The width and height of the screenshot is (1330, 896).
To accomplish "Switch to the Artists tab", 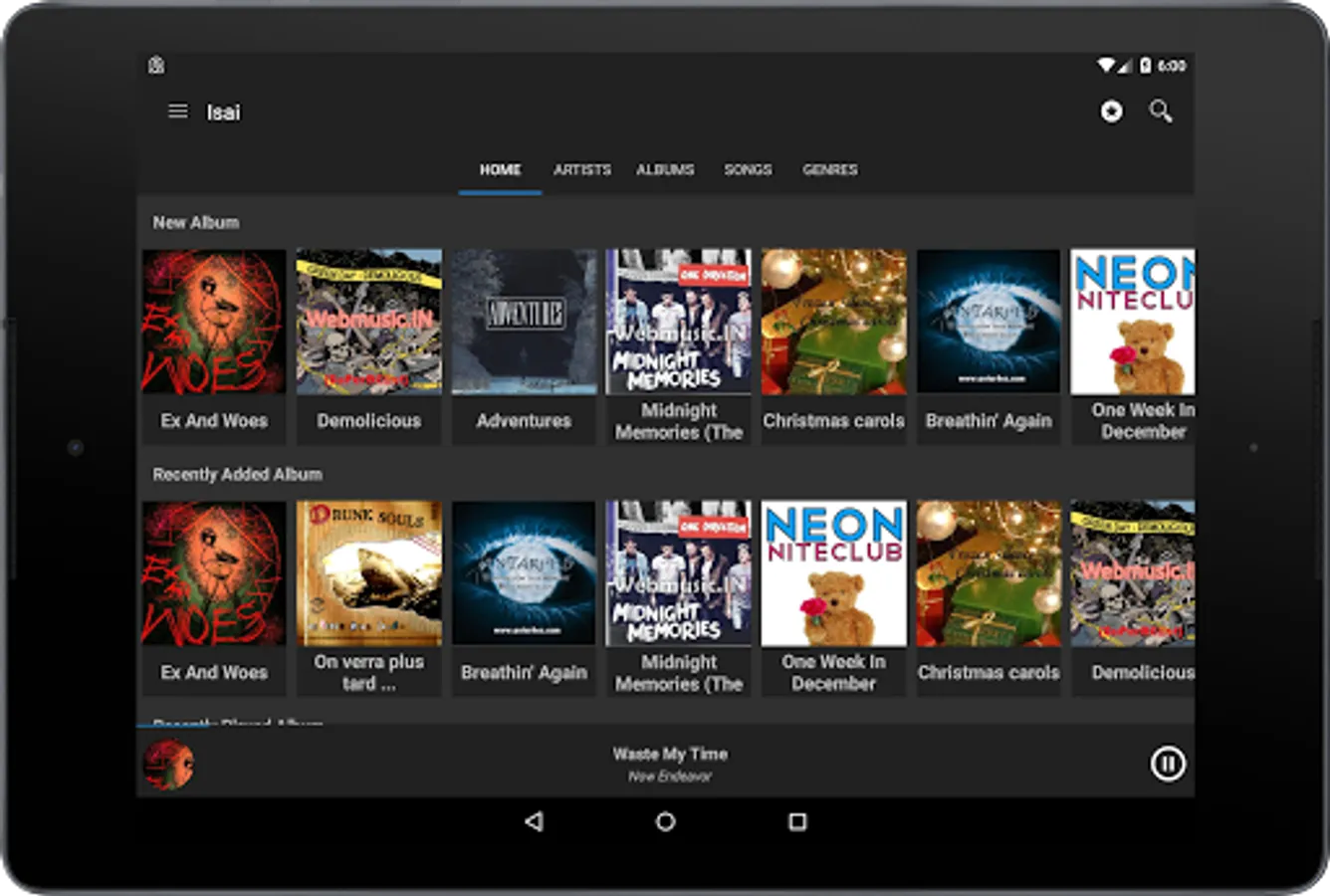I will 582,170.
